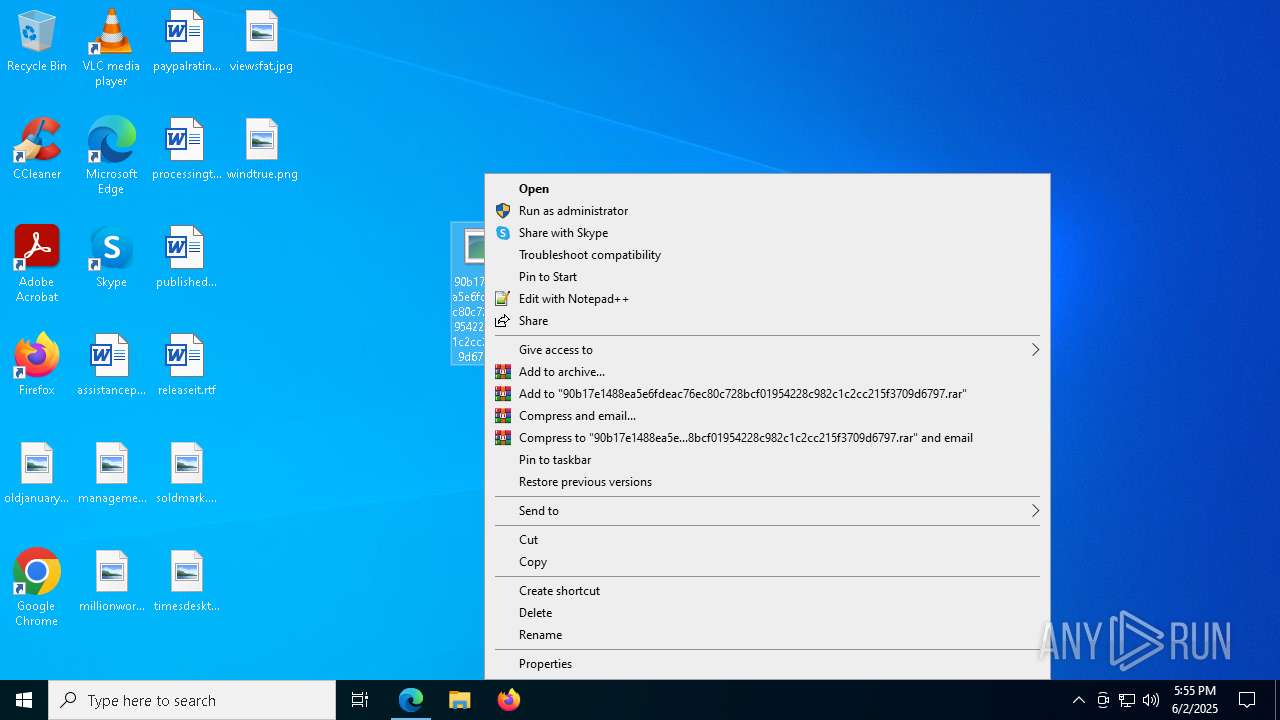Image resolution: width=1280 pixels, height=720 pixels.
Task: Choose Run as administrator
Action: tap(767, 211)
